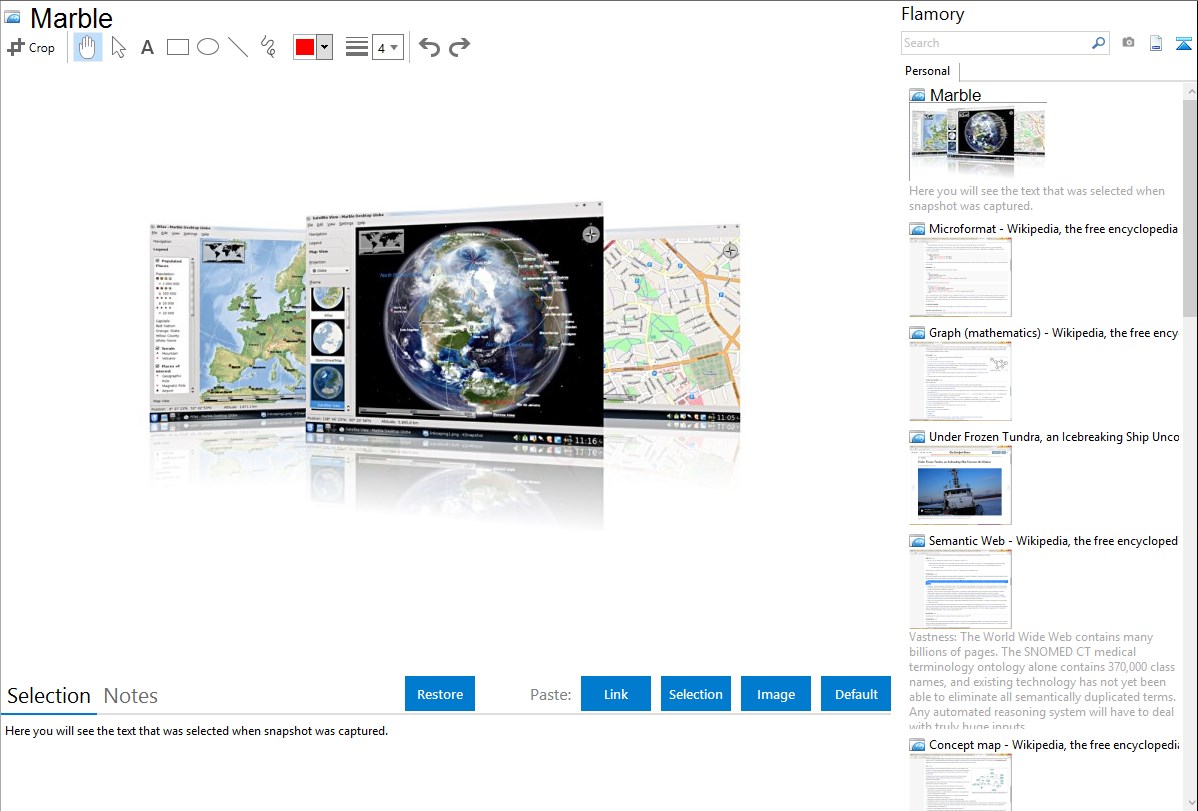Image resolution: width=1198 pixels, height=811 pixels.
Task: Open the Microformat Wikipedia snapshot thumbnail
Action: pos(960,277)
